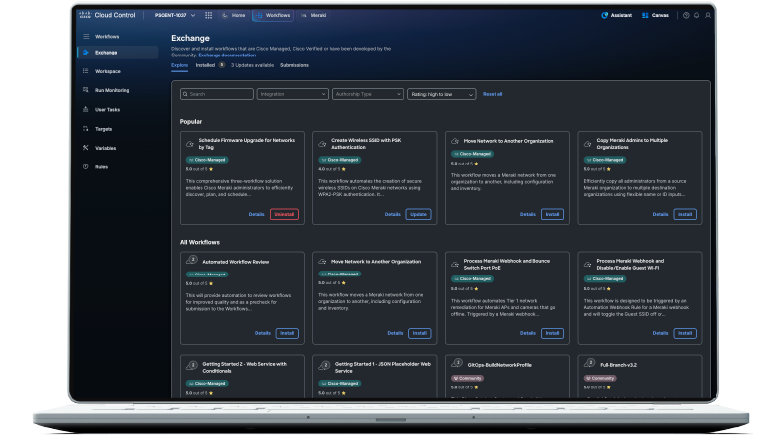Update Create Wireless SSID with PSK workflow
This screenshot has width=784, height=441.
(x=418, y=214)
